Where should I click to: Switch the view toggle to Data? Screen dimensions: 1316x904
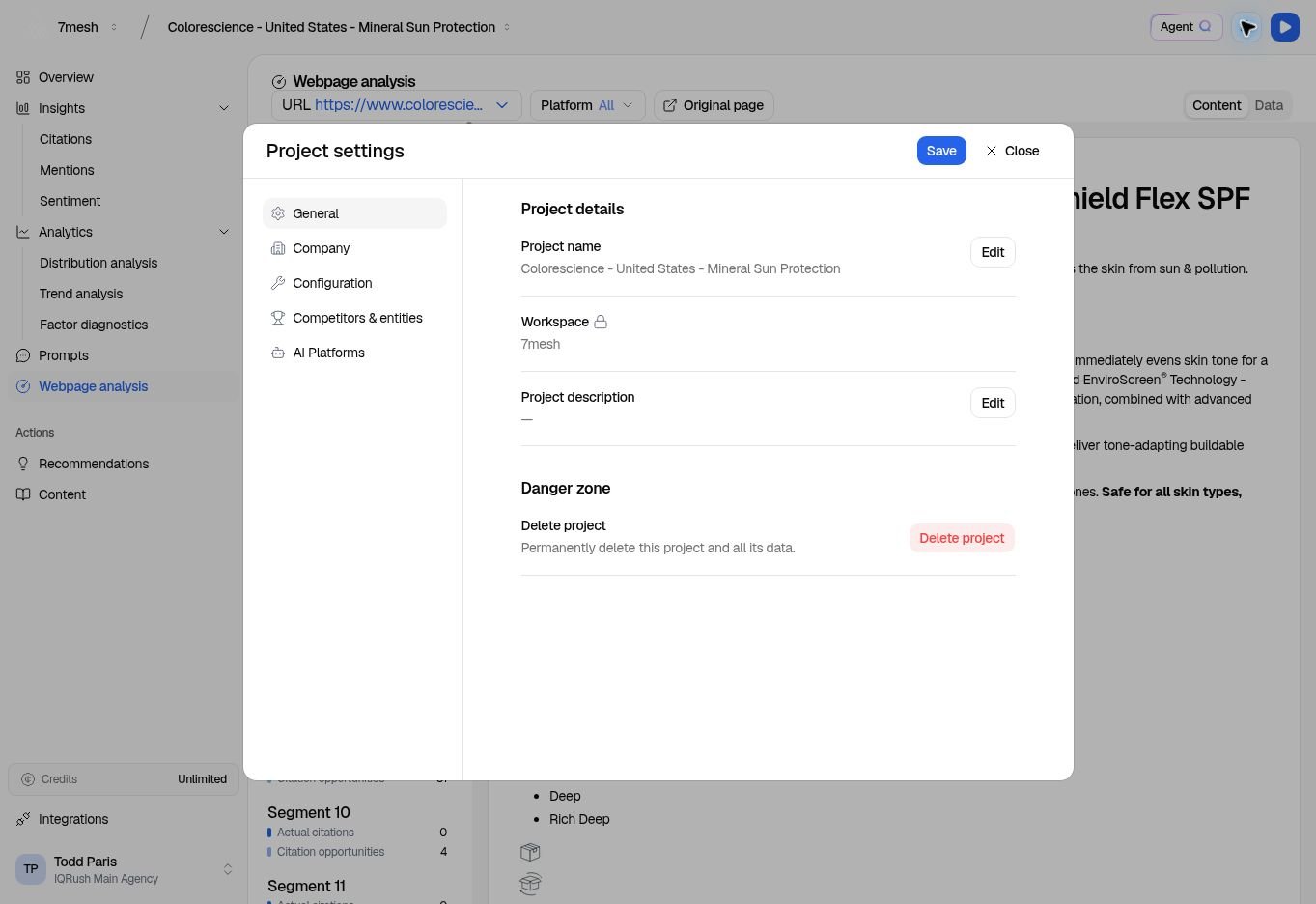point(1269,105)
